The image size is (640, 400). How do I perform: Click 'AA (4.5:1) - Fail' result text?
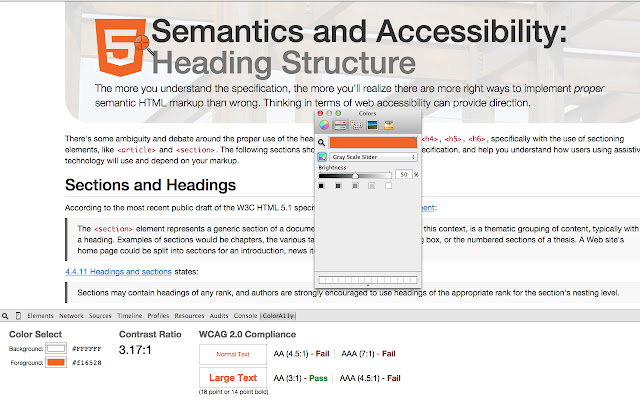[x=301, y=353]
